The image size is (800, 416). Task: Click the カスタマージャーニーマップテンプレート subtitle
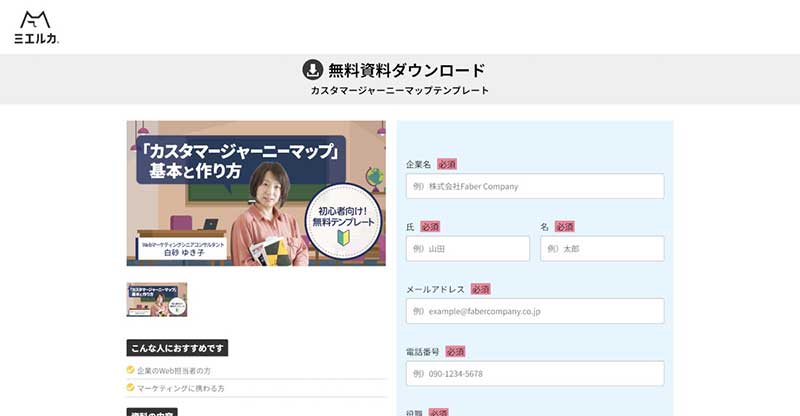[400, 91]
